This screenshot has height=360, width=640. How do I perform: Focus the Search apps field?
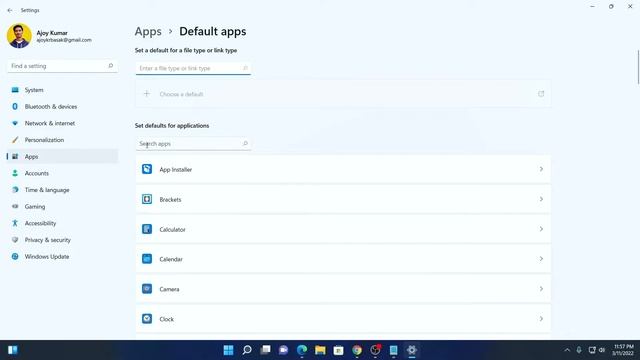[193, 144]
